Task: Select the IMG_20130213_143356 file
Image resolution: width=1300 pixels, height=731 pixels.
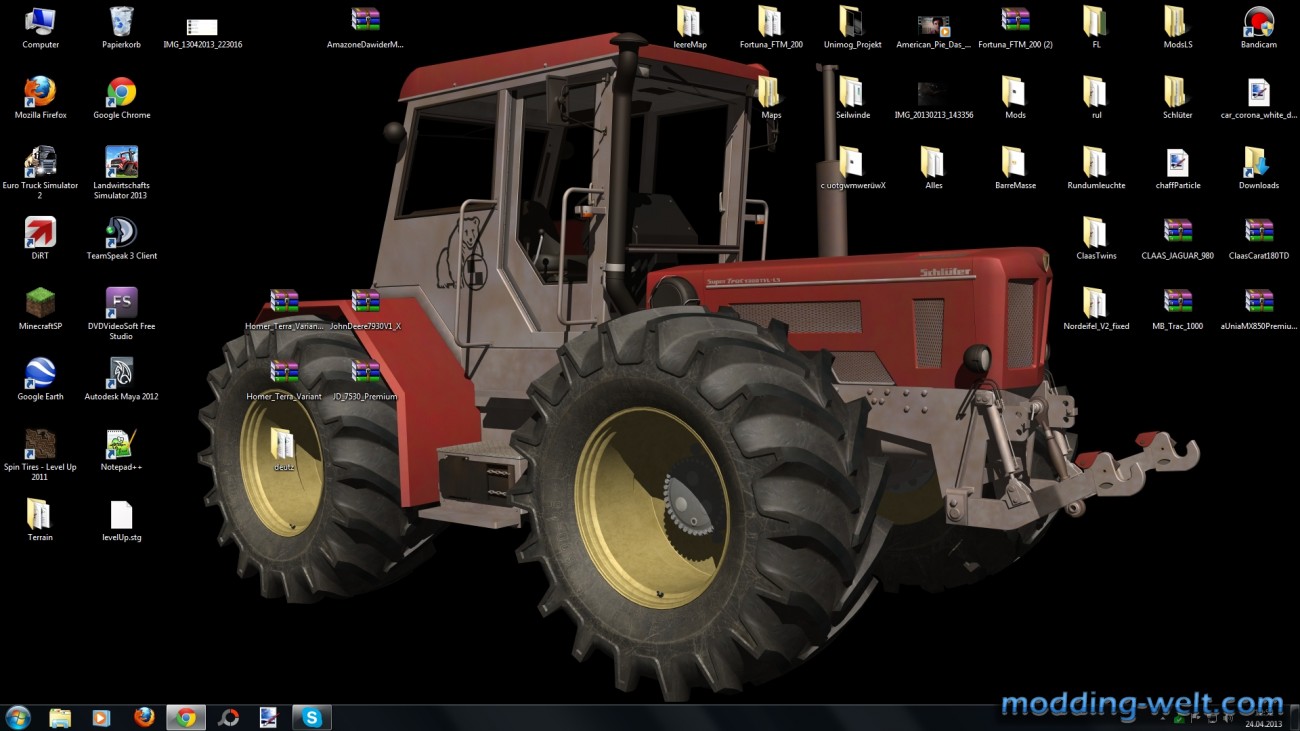Action: click(933, 100)
